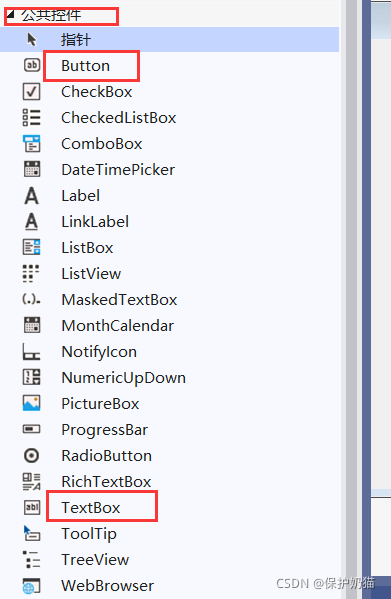This screenshot has height=599, width=391.
Task: Click the NumericUpDown control icon
Action: [x=32, y=377]
